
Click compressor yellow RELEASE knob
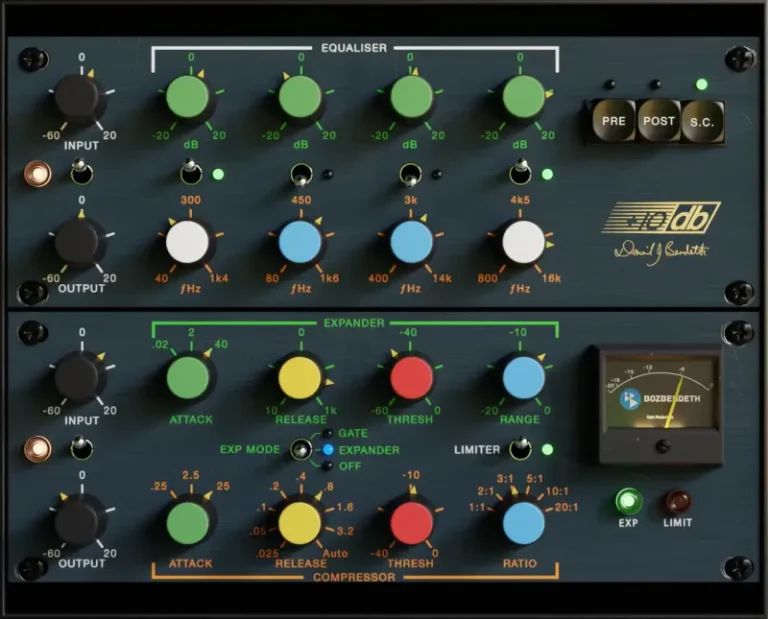[300, 523]
